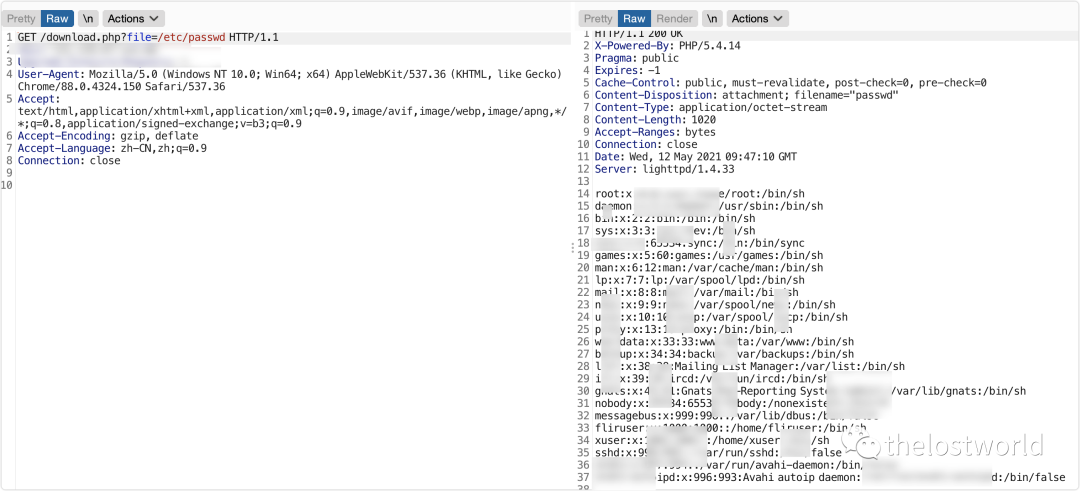Click the Cache-Control response header line
This screenshot has height=491, width=1080.
[x=791, y=83]
